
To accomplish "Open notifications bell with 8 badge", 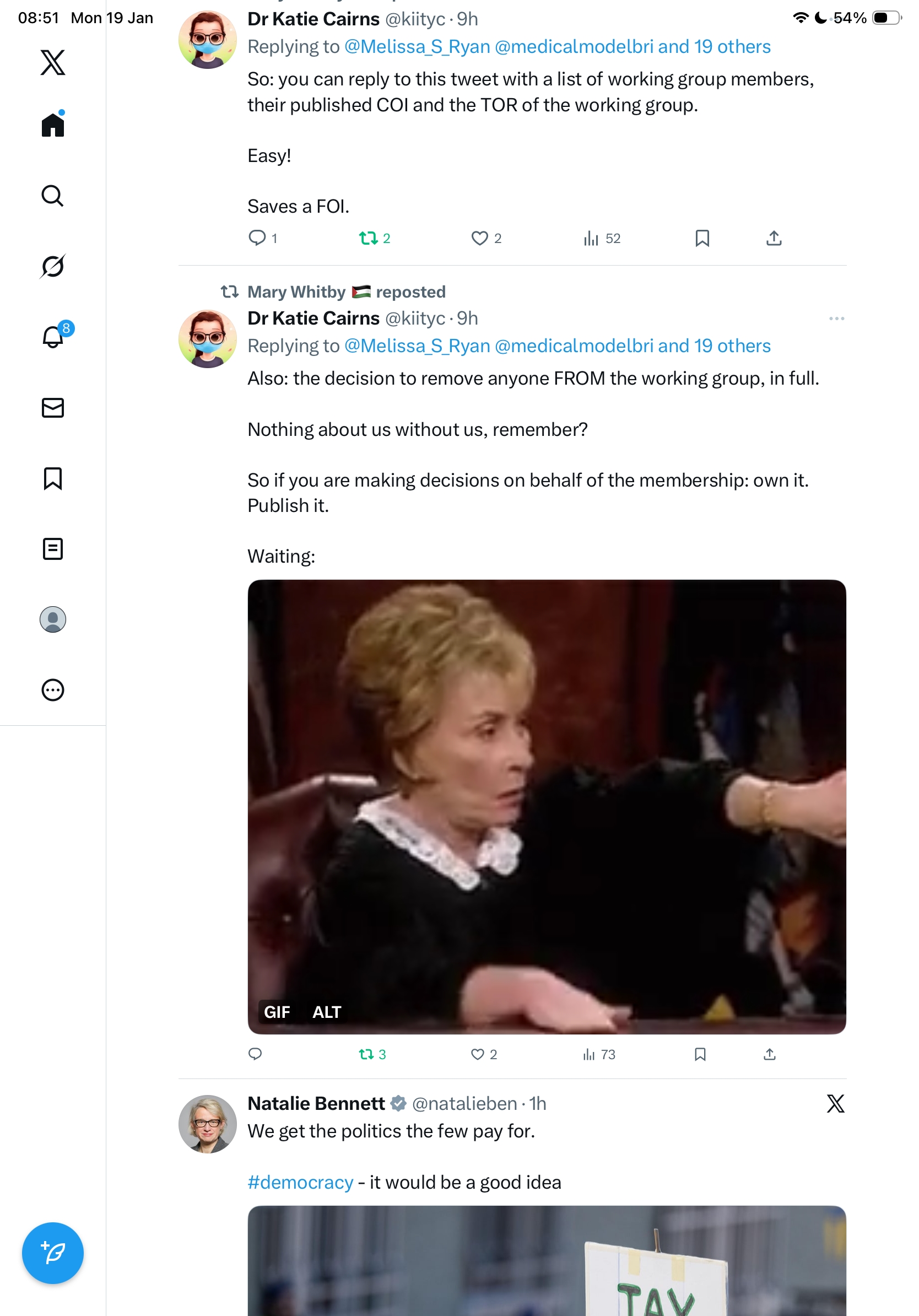I will (x=53, y=337).
